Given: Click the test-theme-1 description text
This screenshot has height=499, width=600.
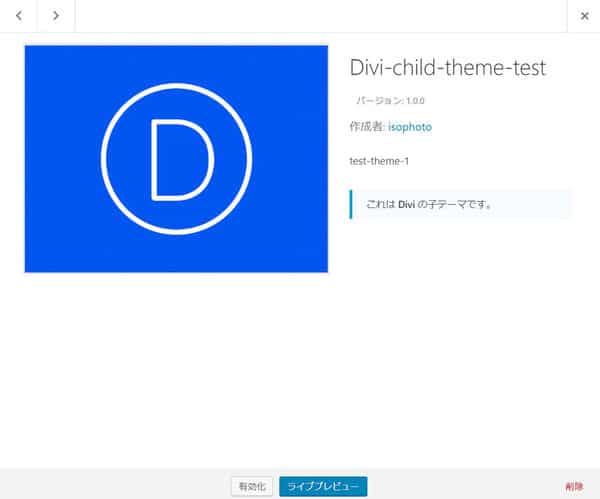Looking at the screenshot, I should tap(379, 161).
